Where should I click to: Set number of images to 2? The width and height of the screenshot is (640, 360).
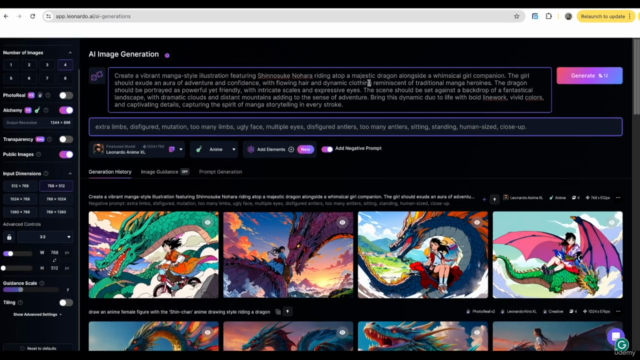29,65
